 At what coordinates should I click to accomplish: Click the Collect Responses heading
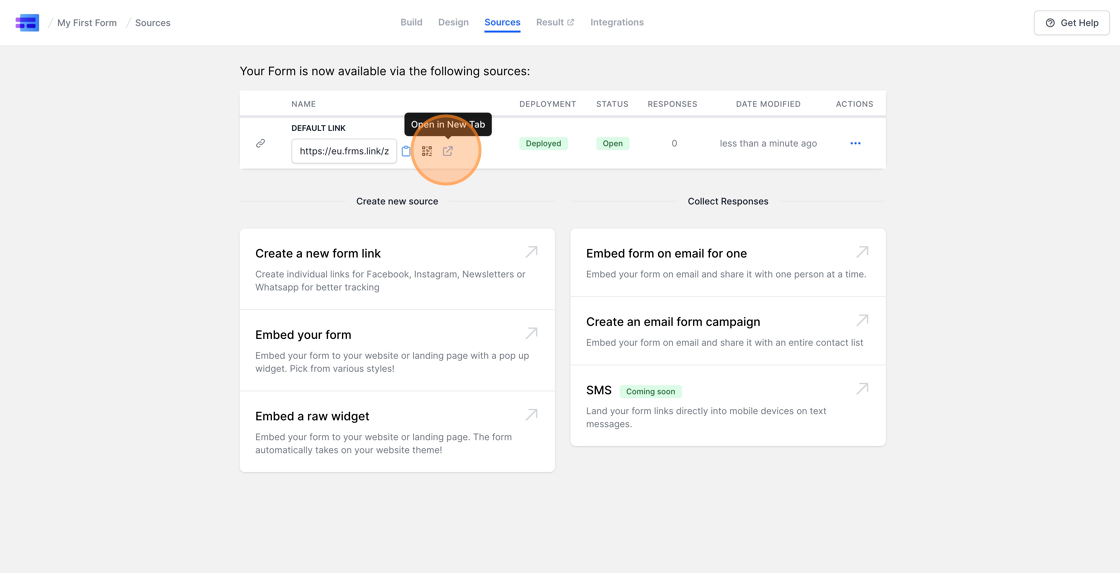(728, 201)
